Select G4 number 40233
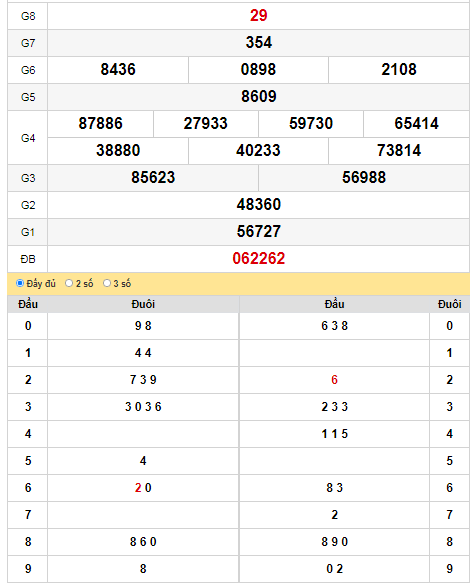473x587 pixels. click(x=258, y=150)
